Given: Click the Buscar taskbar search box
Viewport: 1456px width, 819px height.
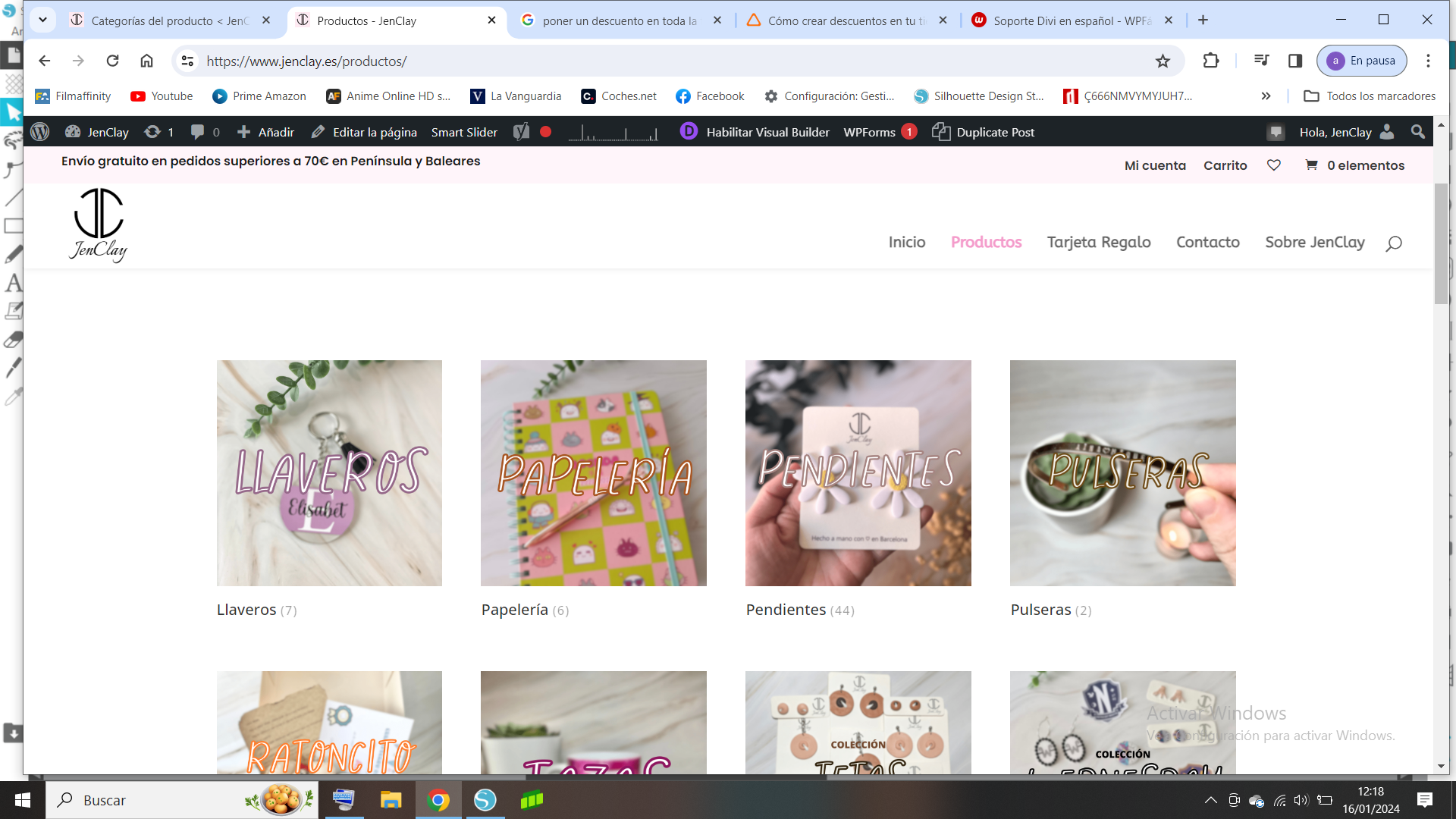Looking at the screenshot, I should coord(182,800).
